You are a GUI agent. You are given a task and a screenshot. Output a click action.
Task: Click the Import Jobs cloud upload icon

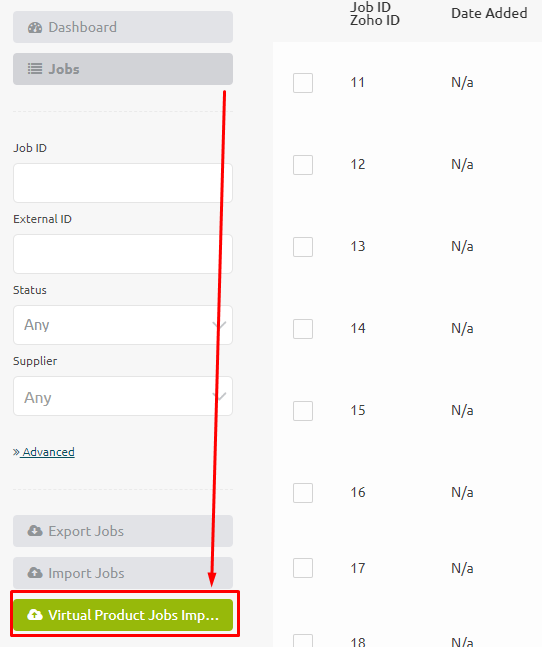pos(35,573)
